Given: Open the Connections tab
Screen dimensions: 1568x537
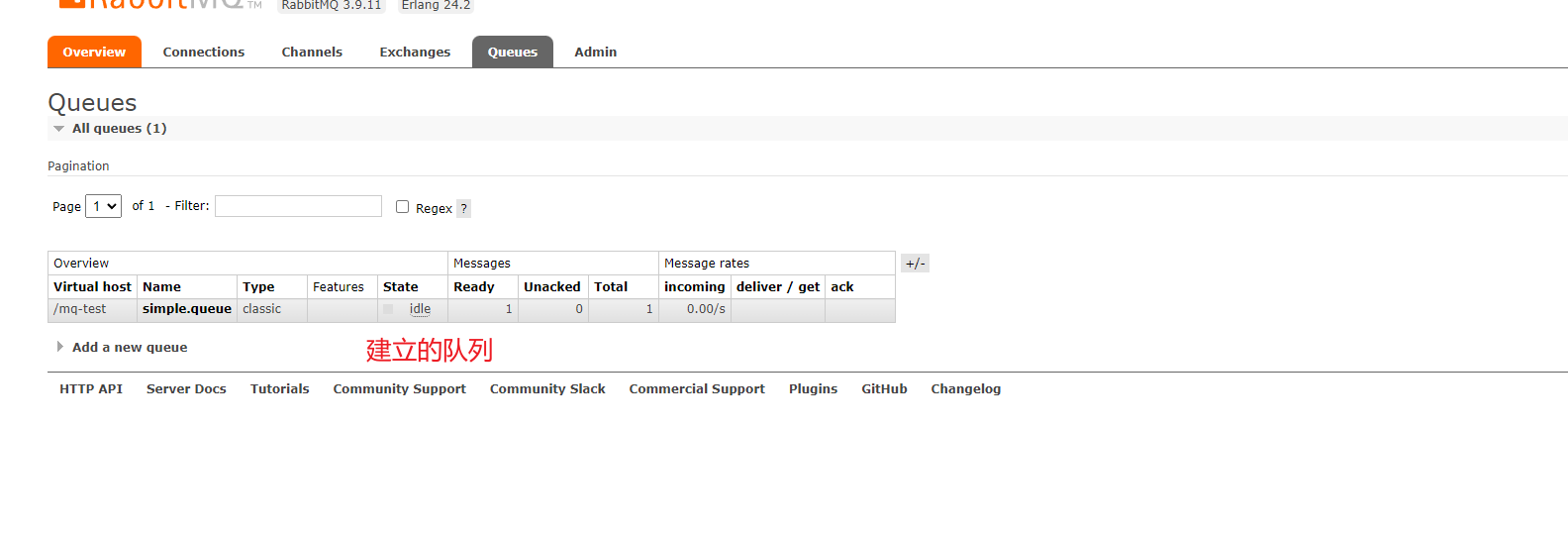Looking at the screenshot, I should (x=203, y=53).
